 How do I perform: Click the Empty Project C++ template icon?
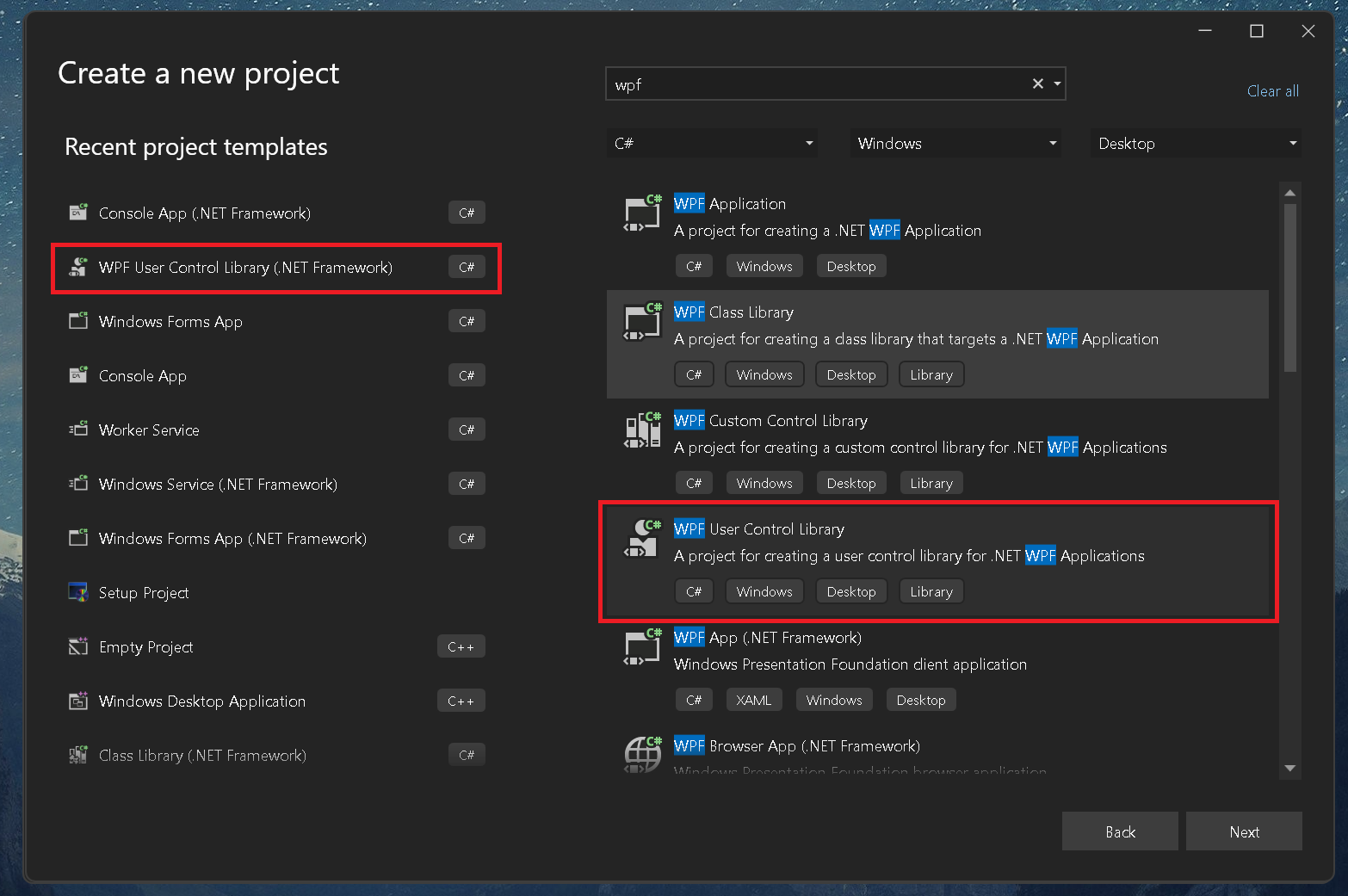coord(78,646)
